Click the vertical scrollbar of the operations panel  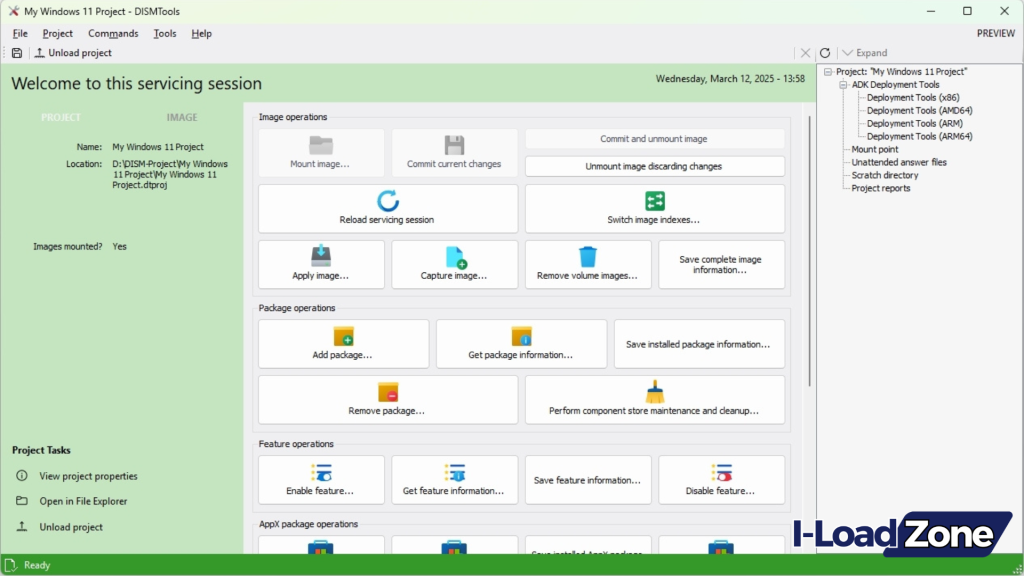tap(809, 250)
